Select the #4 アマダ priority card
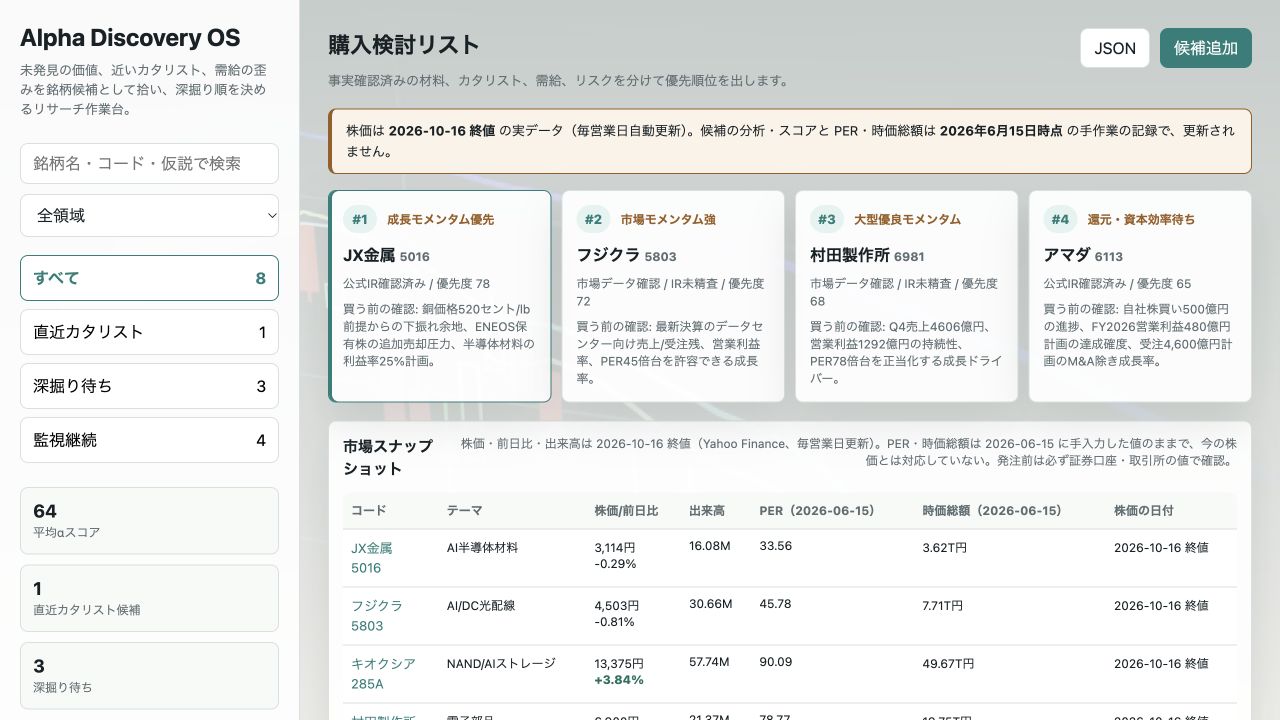 click(x=1140, y=296)
